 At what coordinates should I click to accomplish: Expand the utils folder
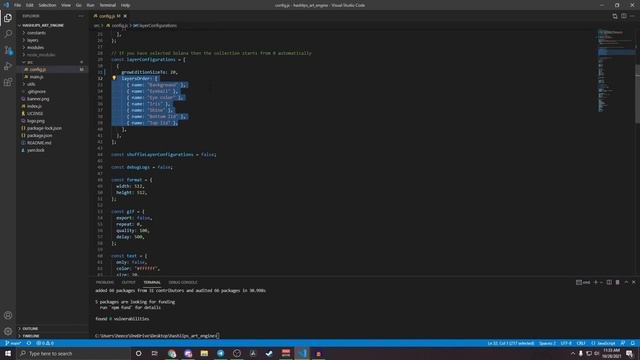point(52,84)
